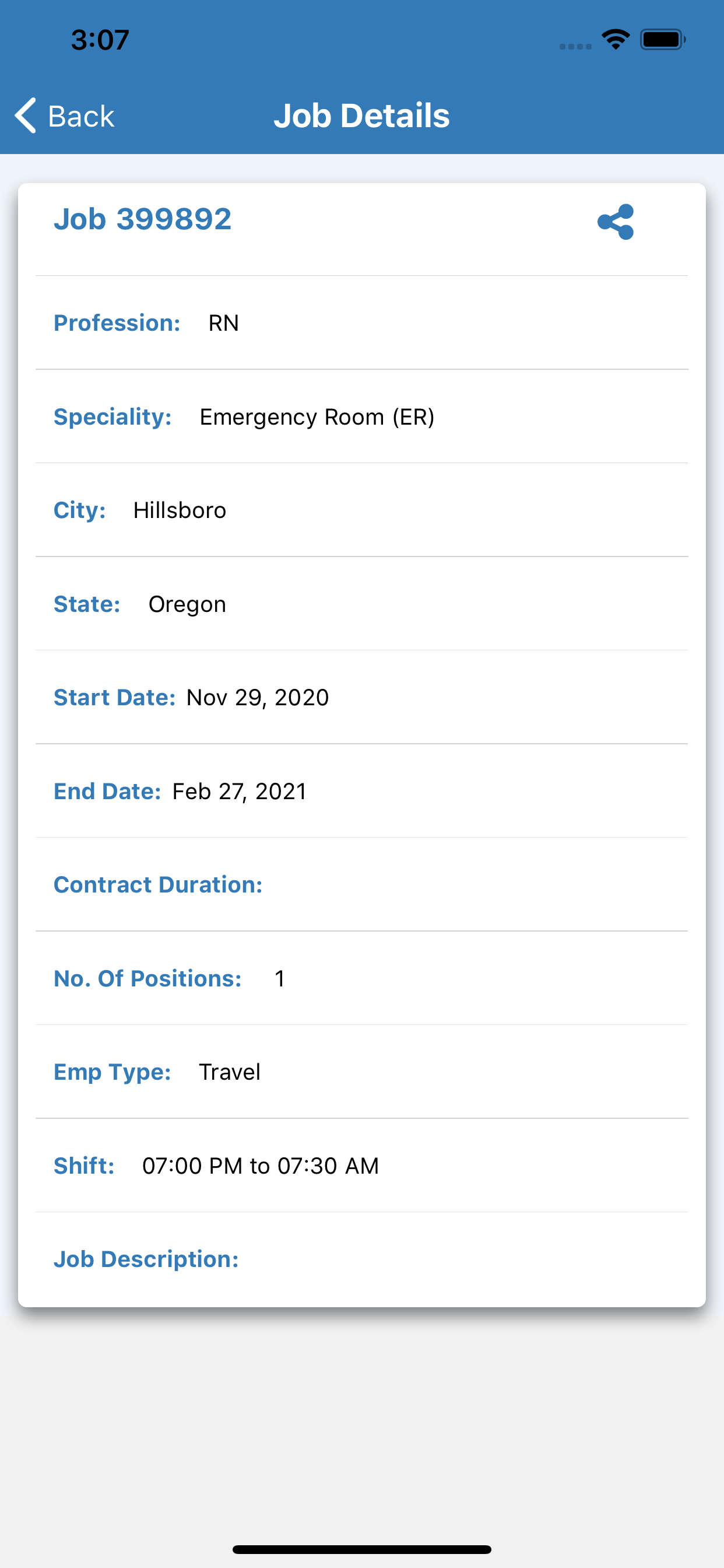Tap the 3:07 clock in status bar
724x1568 pixels.
100,40
